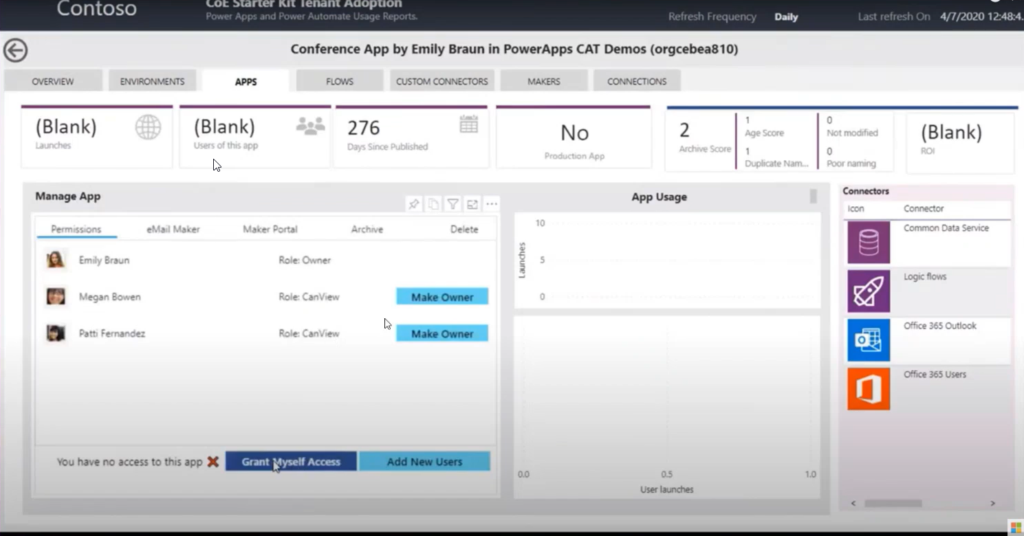This screenshot has width=1024, height=536.
Task: Go to the Makers tab
Action: coord(544,82)
